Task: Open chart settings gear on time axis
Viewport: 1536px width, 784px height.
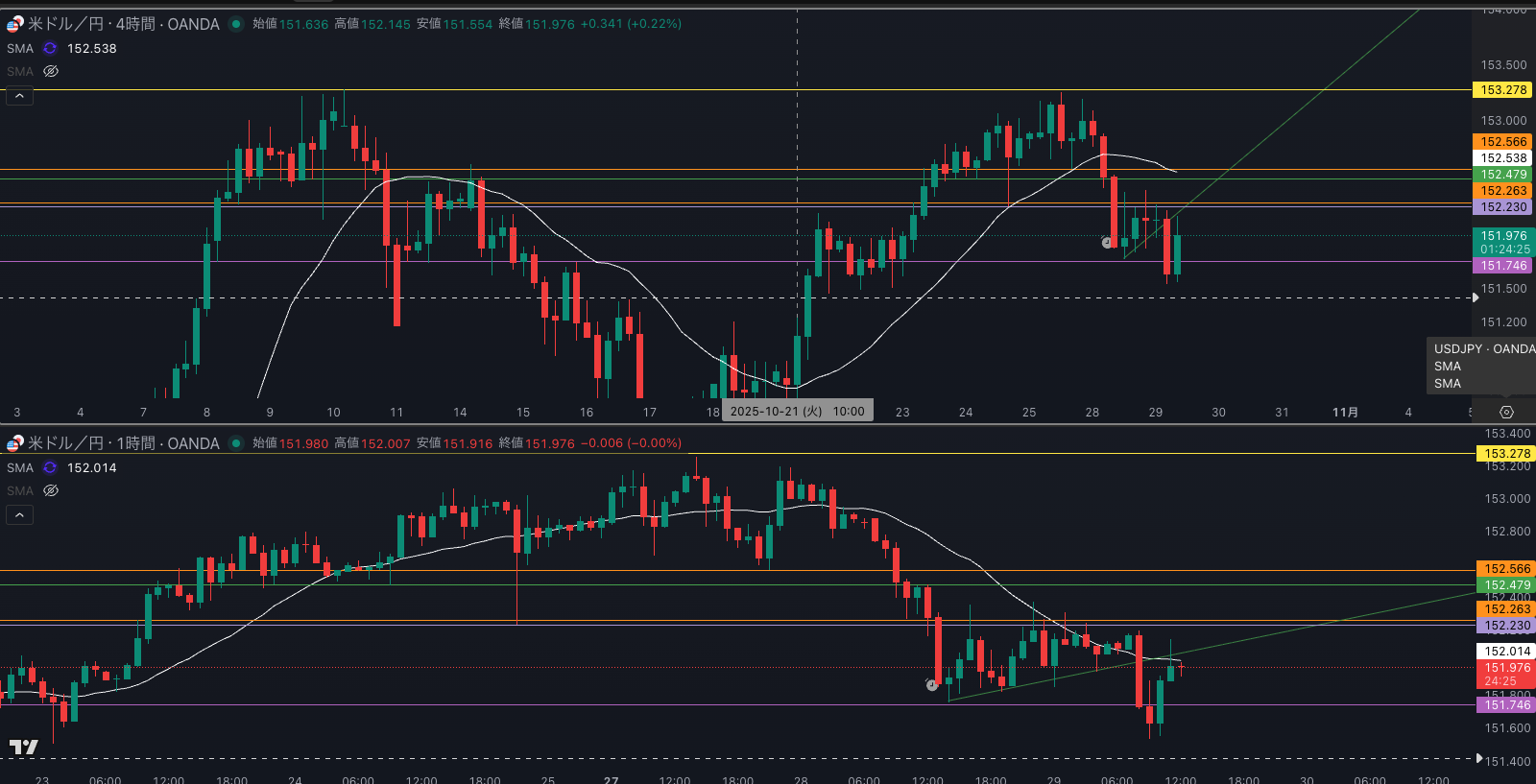Action: (x=1506, y=412)
